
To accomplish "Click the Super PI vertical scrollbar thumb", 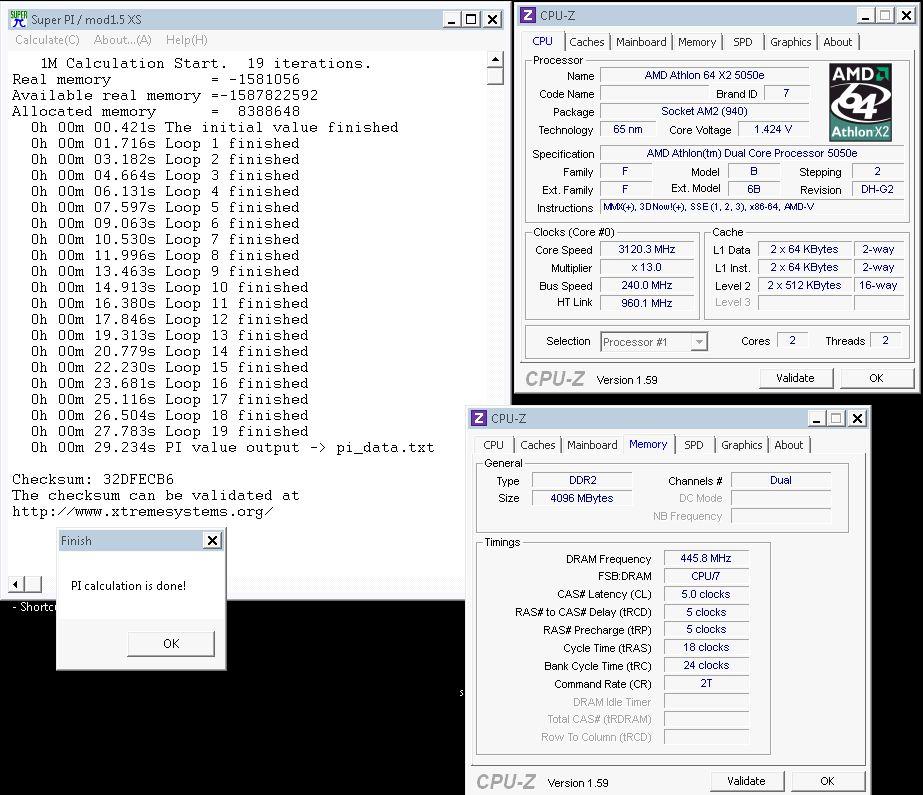I will click(x=495, y=76).
